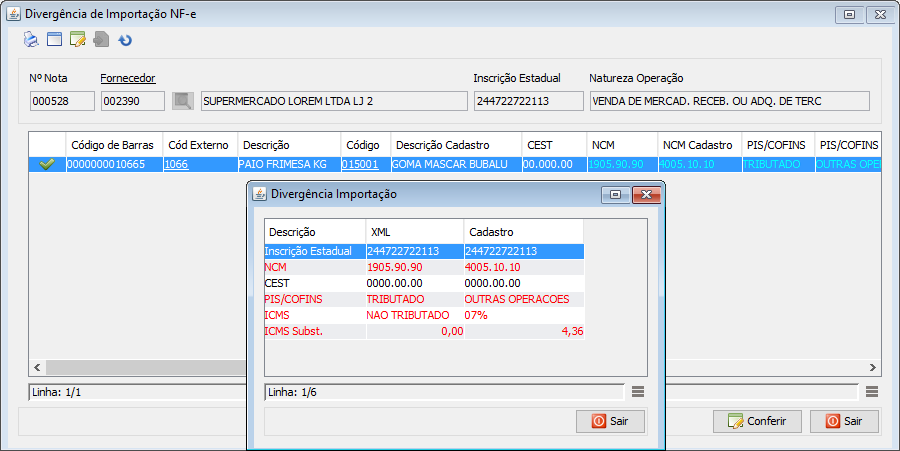Sort by Cód Externo column header

(x=200, y=145)
